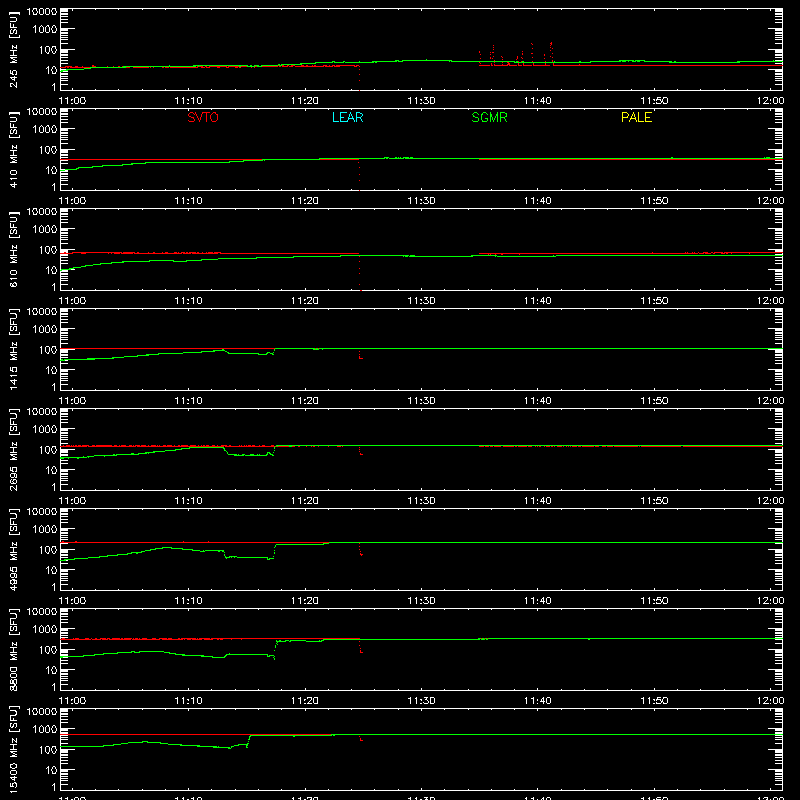Screen dimensions: 800x800
Task: Click the 10000 y-tick of the 245 MHz plot
Action: coord(42,12)
